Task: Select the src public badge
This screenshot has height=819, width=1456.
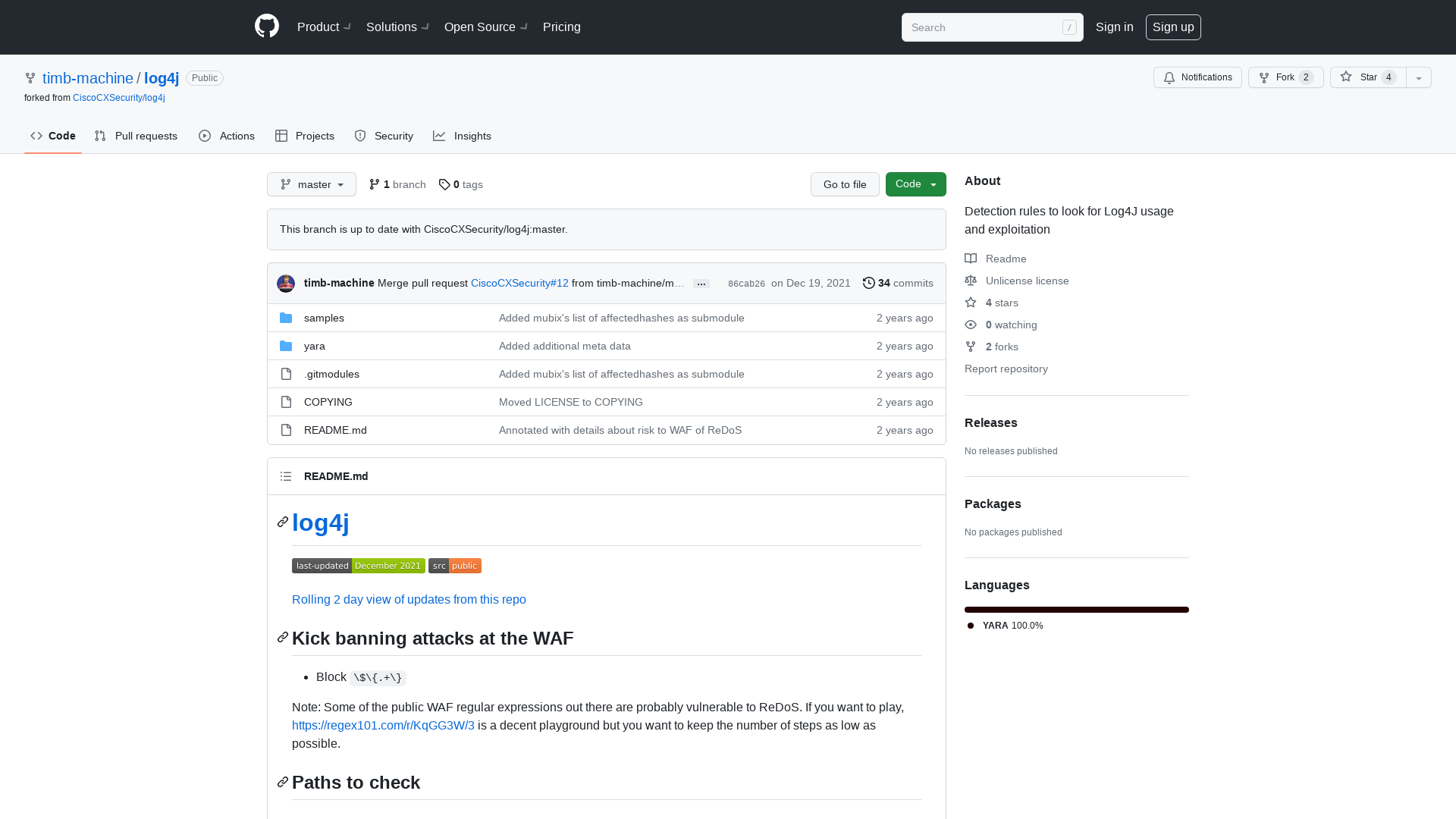Action: (455, 566)
